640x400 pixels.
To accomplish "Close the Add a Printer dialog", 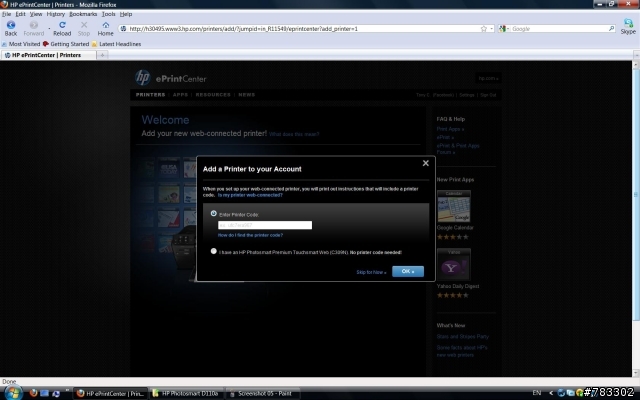I will coord(426,163).
